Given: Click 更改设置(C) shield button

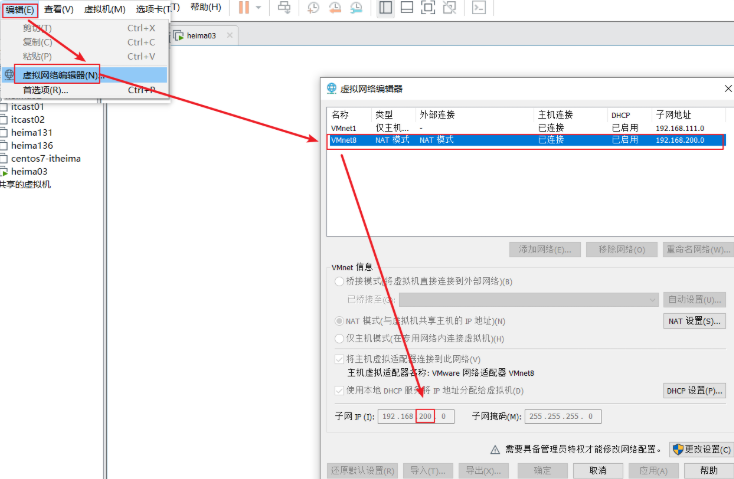Looking at the screenshot, I should tap(702, 450).
